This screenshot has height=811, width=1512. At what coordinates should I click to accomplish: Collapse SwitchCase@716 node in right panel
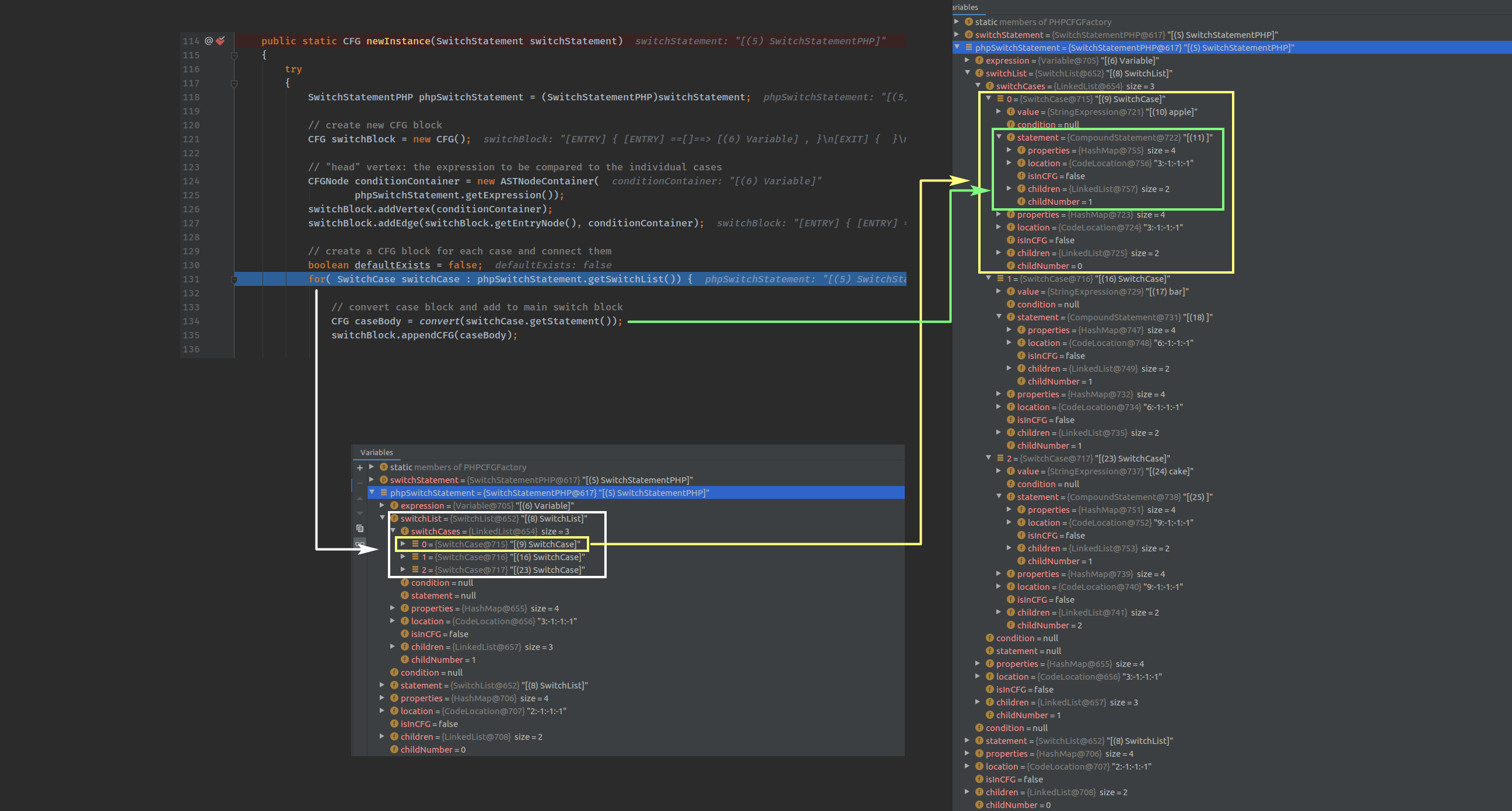[988, 278]
